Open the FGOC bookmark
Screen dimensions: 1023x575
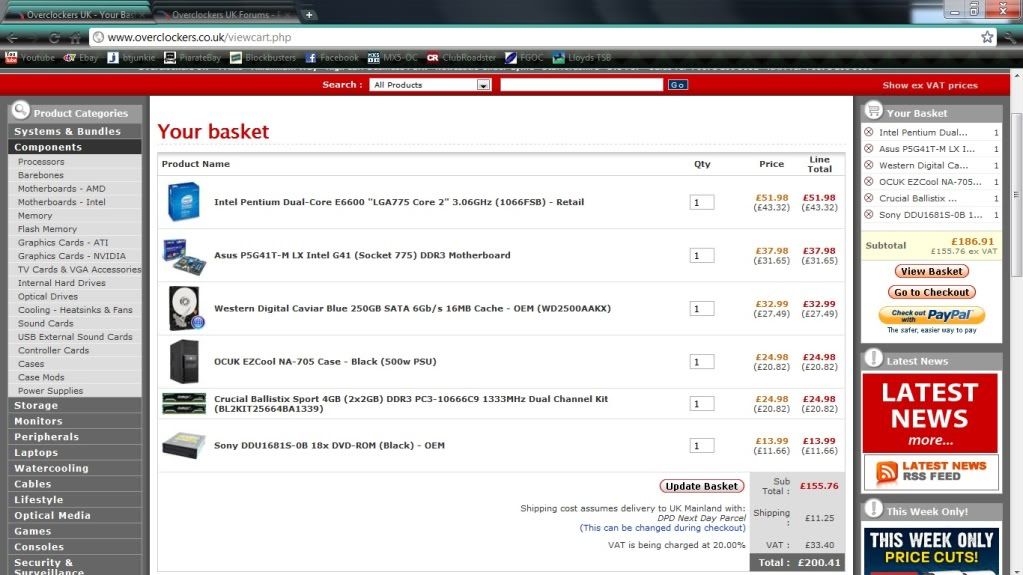525,57
